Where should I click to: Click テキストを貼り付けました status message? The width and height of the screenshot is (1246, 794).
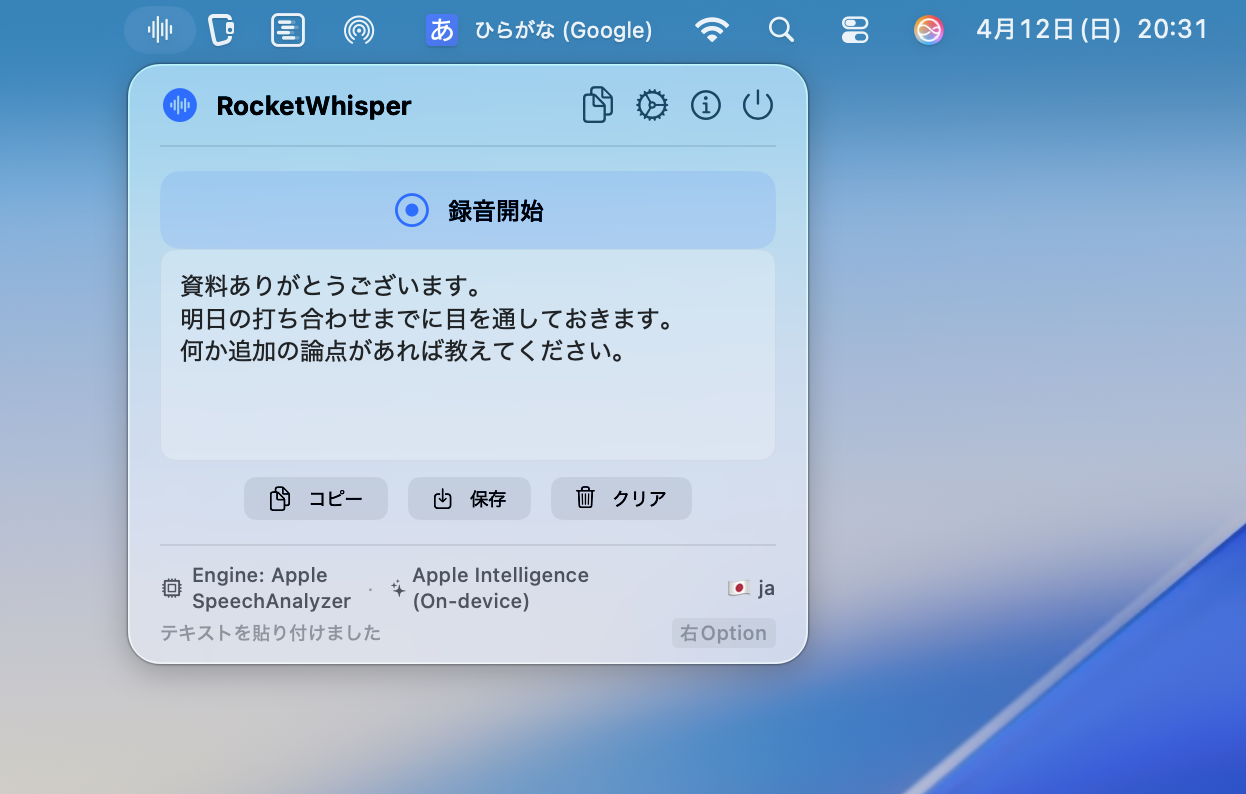pyautogui.click(x=271, y=633)
